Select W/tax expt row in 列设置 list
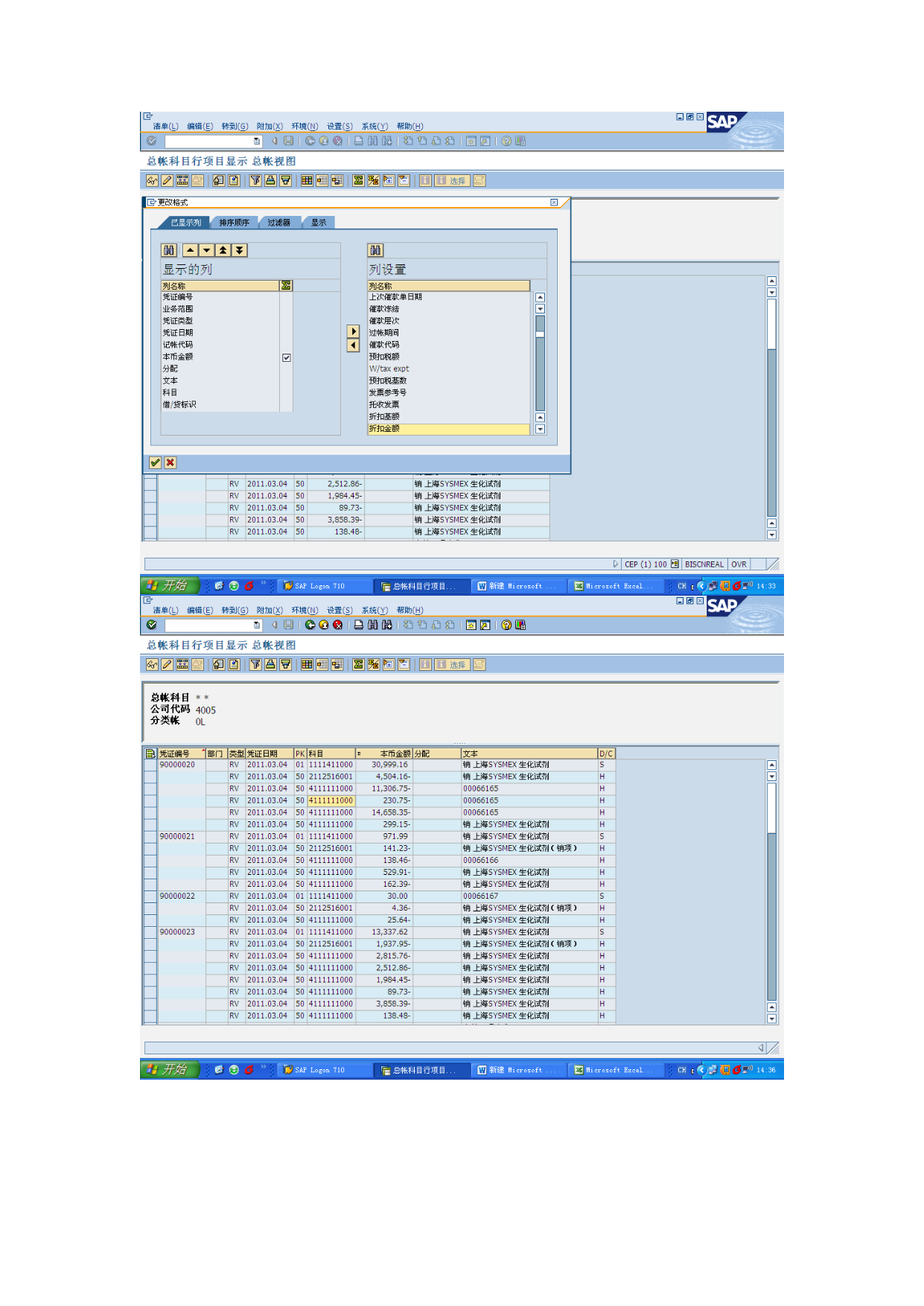This screenshot has height=1306, width=924. tap(448, 369)
